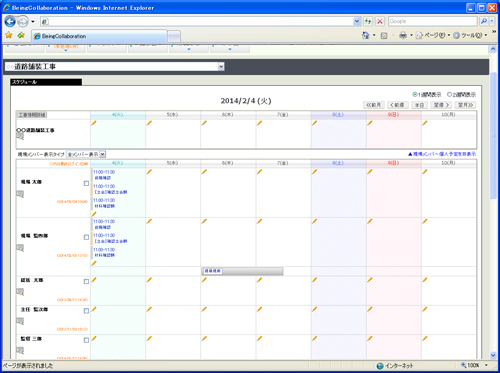Click the internet zone globe in status bar
This screenshot has height=373, width=500.
(x=380, y=366)
